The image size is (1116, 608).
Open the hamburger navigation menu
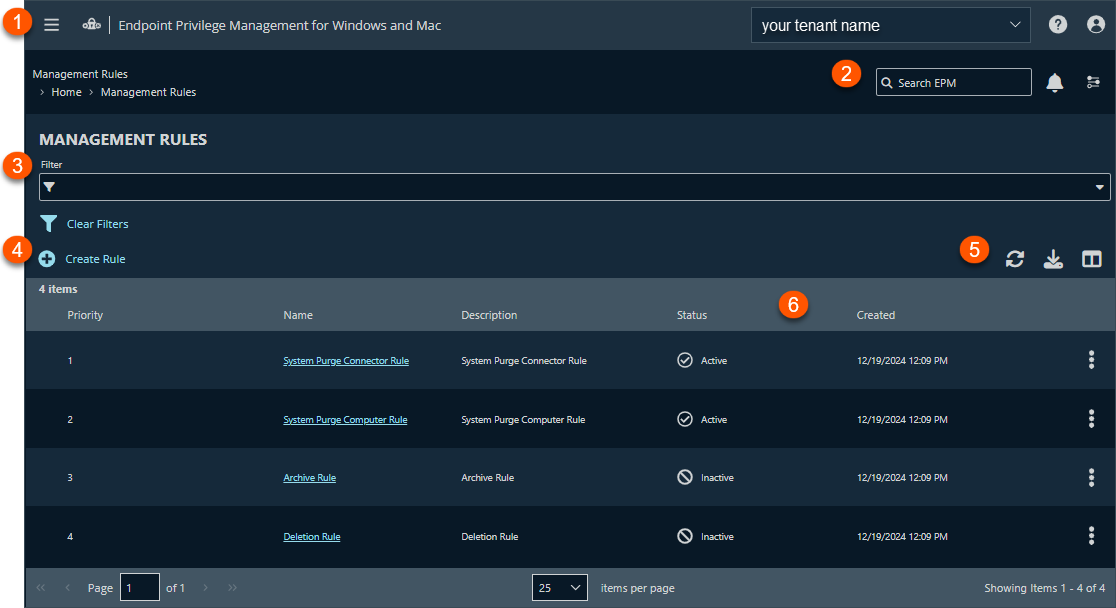point(51,25)
